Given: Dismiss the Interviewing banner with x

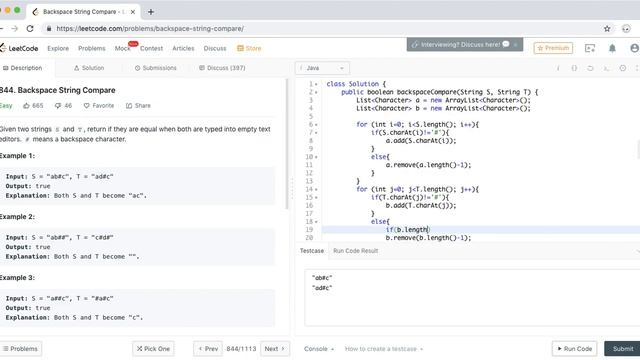Looking at the screenshot, I should coord(516,44).
